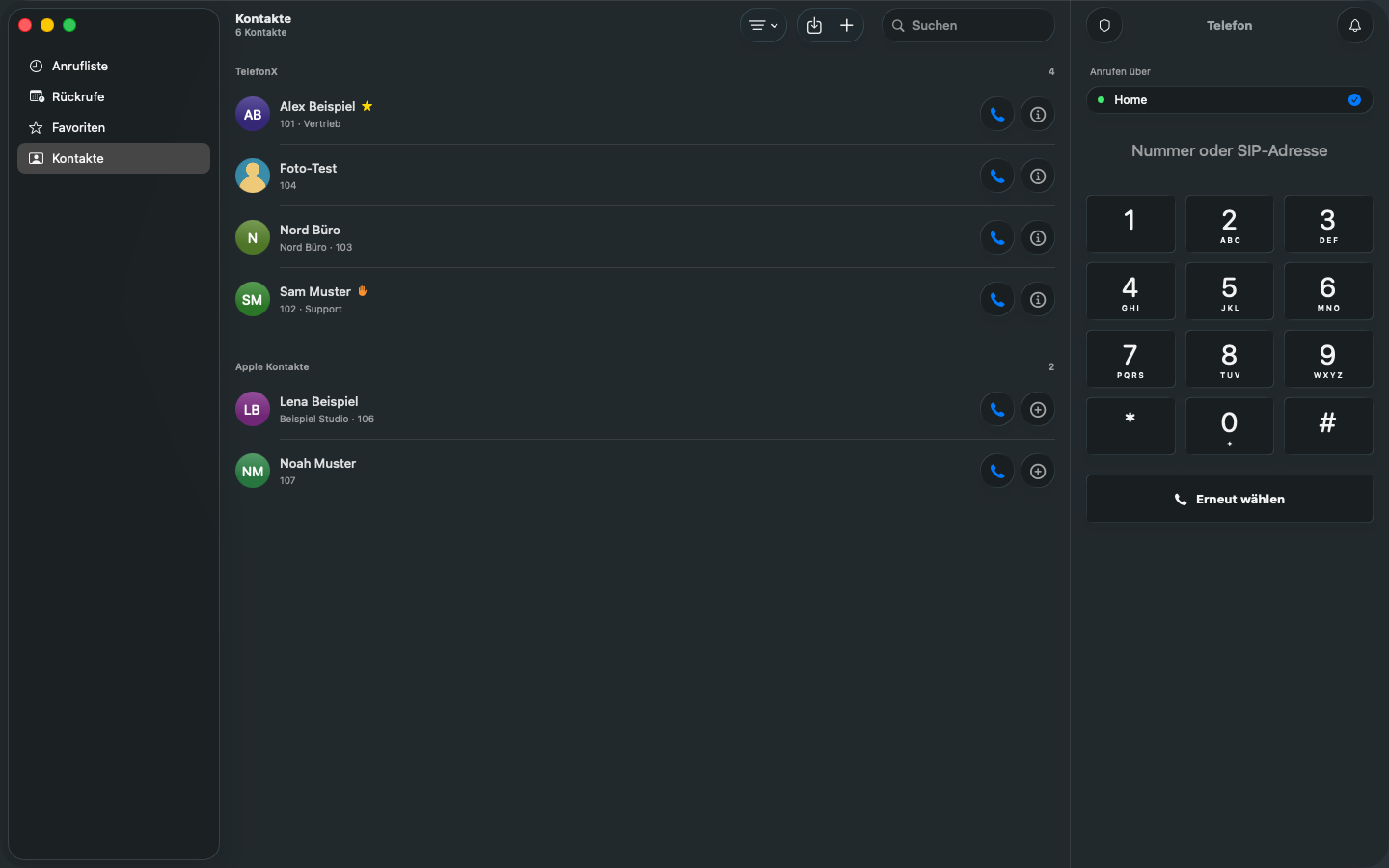Click the AB avatar of Alex Beispiel

[x=253, y=115]
